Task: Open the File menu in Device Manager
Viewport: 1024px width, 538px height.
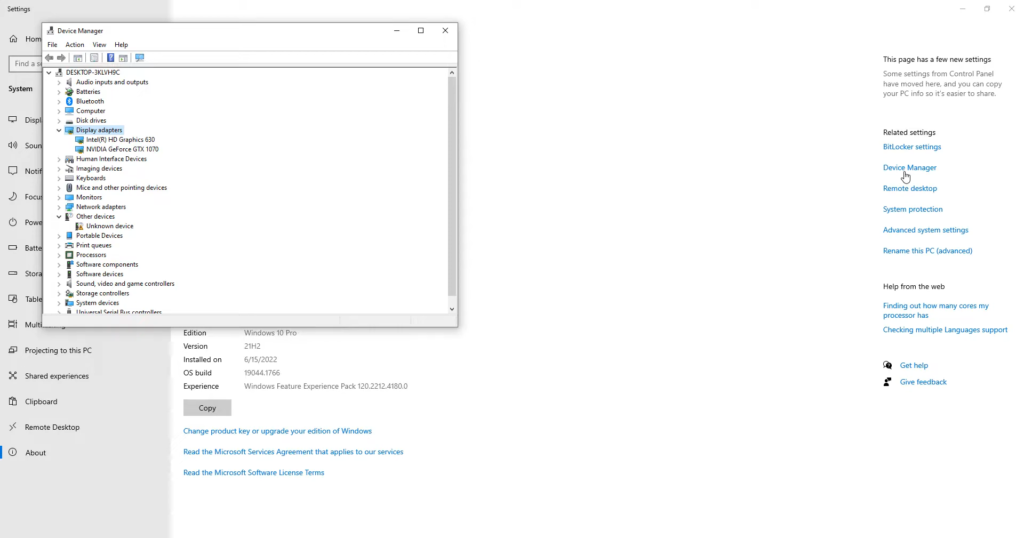Action: (x=52, y=44)
